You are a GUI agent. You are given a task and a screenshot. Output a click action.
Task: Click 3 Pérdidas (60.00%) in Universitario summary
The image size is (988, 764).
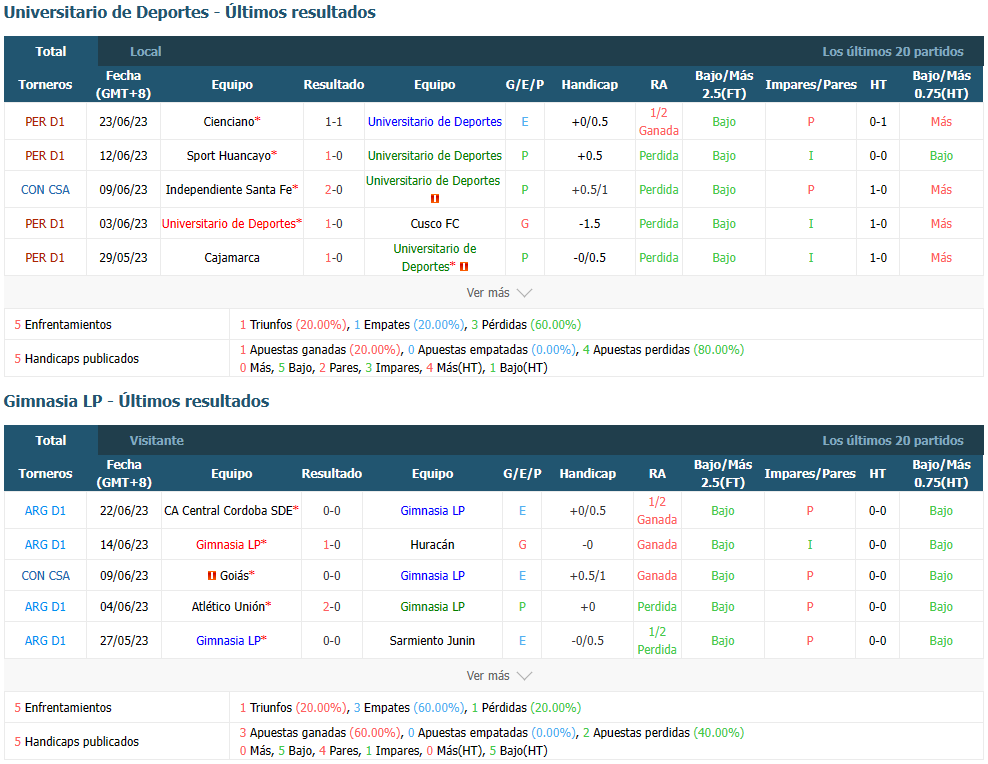coord(526,325)
